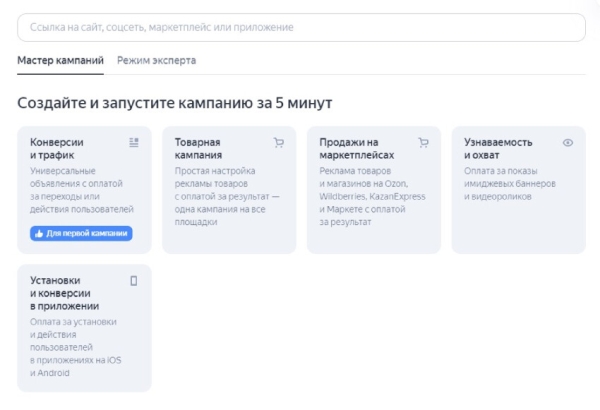This screenshot has width=600, height=410.
Task: Switch to the Мастер кампаний tab
Action: pyautogui.click(x=60, y=60)
